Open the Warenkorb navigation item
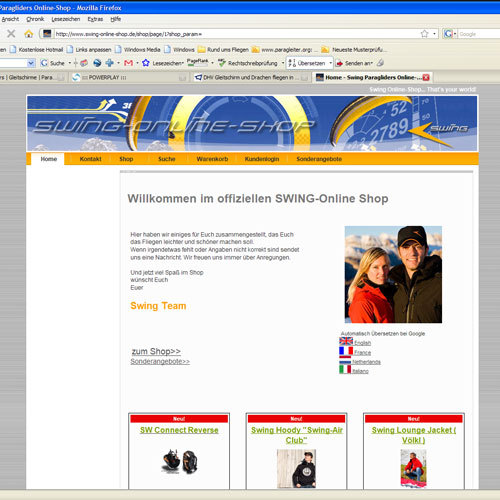500x500 pixels. 212,159
